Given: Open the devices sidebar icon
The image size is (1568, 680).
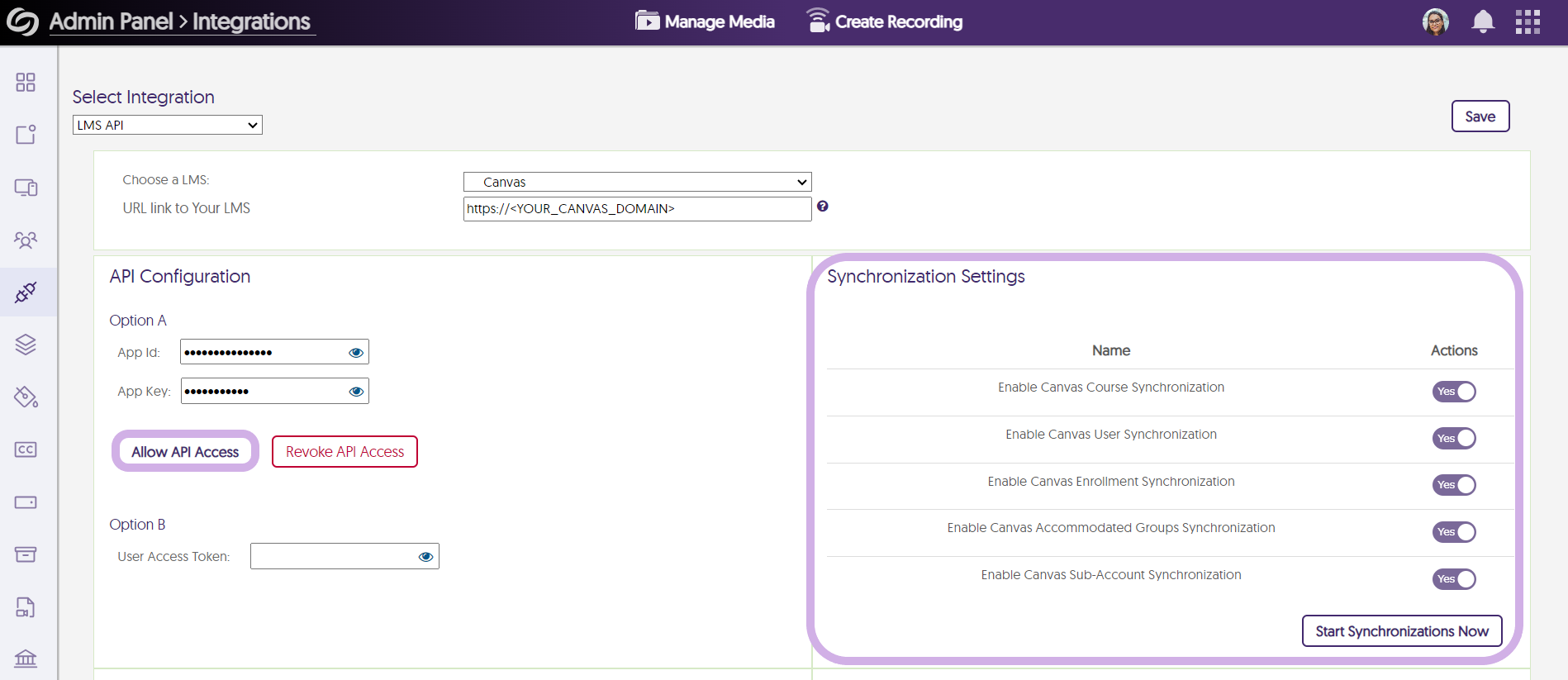Looking at the screenshot, I should point(26,188).
